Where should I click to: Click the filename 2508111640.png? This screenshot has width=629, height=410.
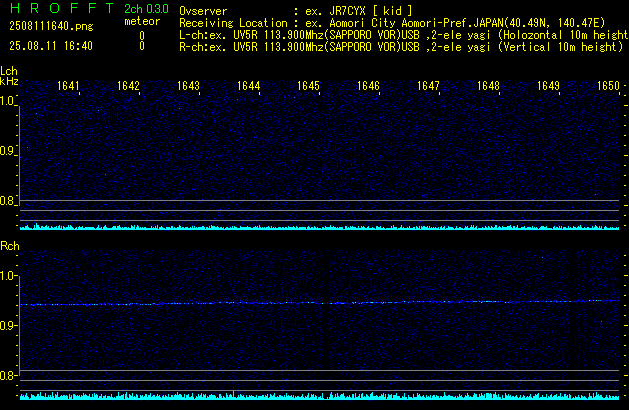click(51, 26)
